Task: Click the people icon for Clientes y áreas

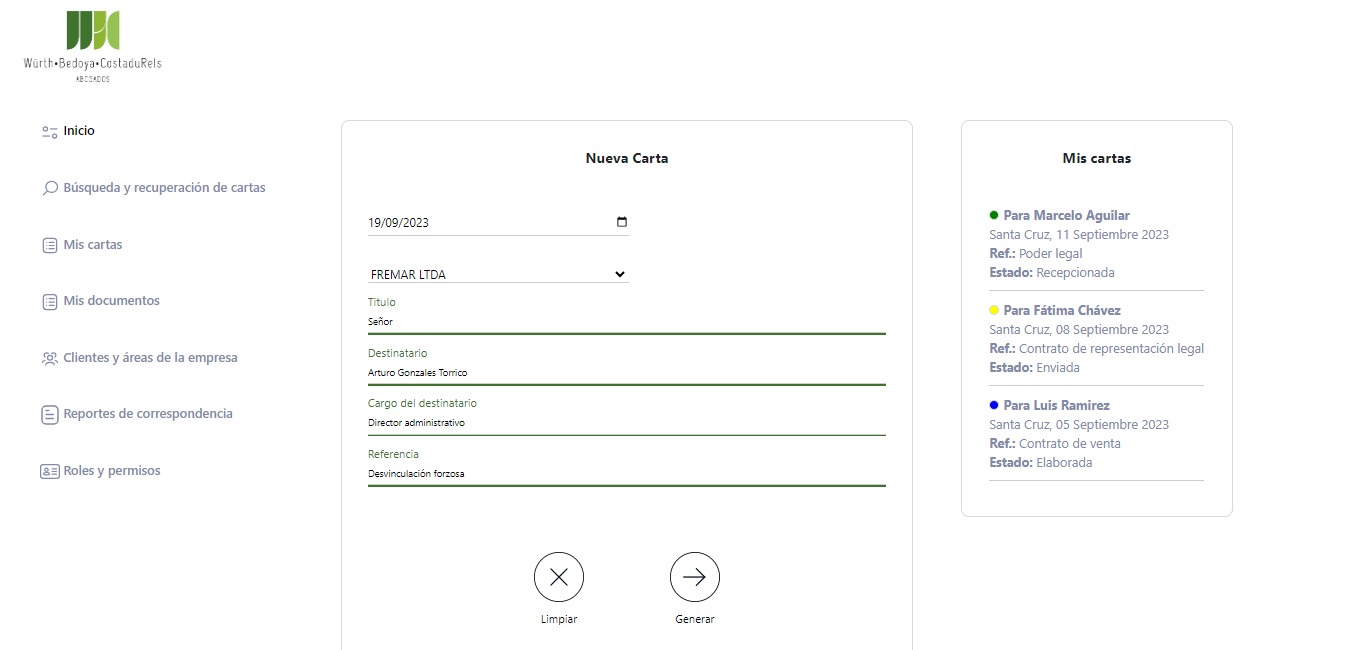Action: click(x=49, y=358)
